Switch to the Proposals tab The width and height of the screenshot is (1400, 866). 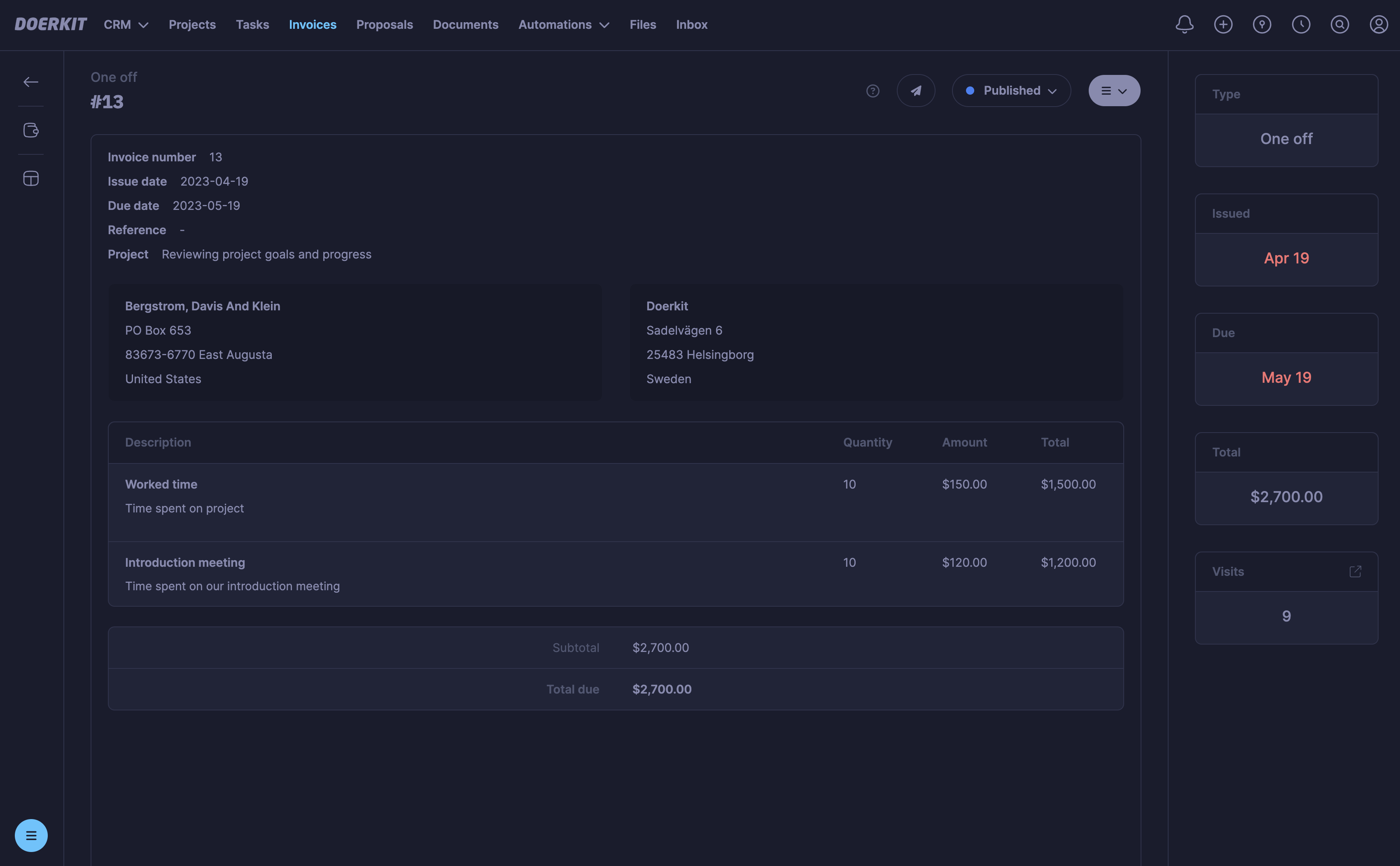click(384, 25)
